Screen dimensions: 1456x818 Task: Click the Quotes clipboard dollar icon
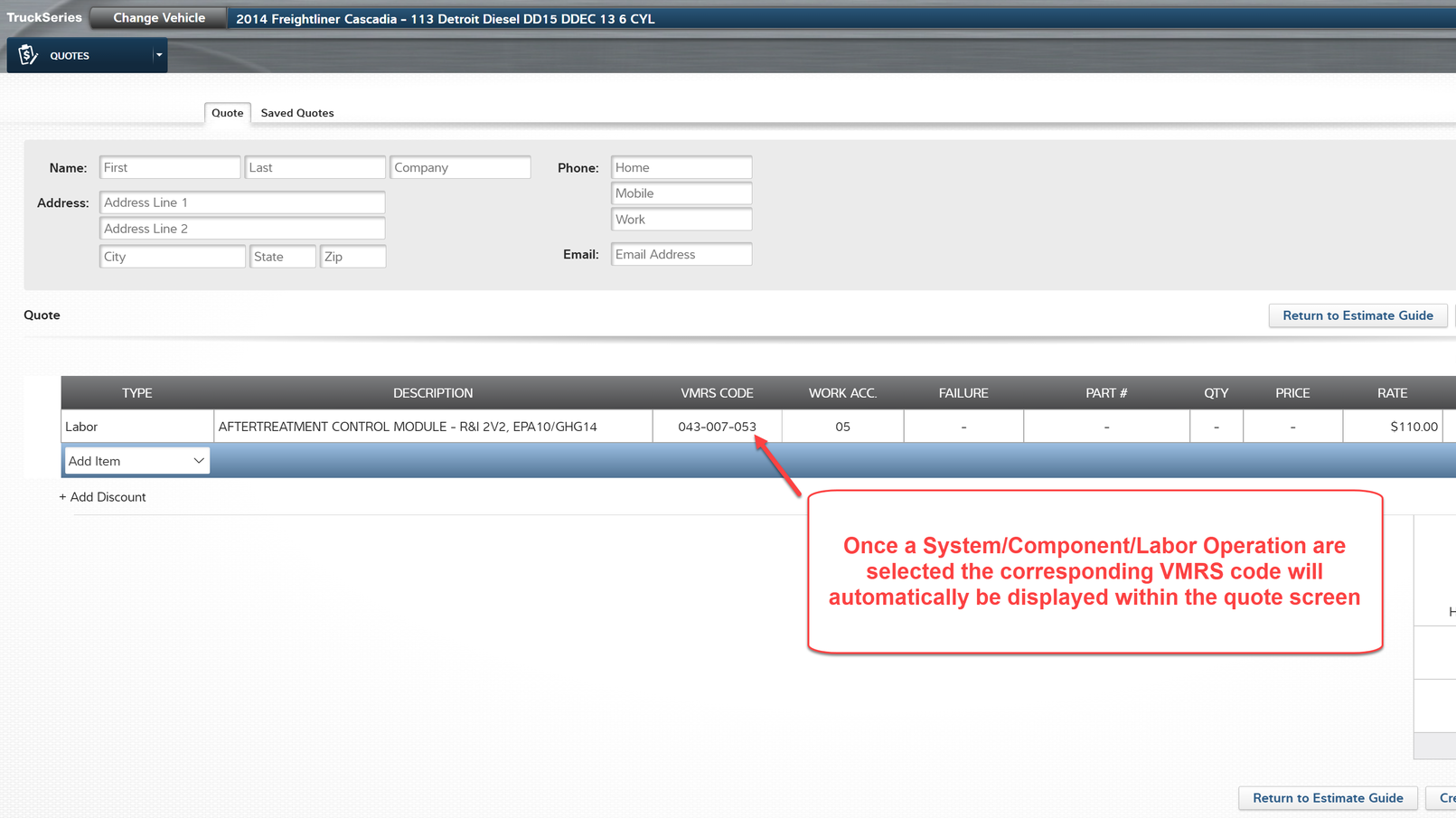(x=26, y=55)
